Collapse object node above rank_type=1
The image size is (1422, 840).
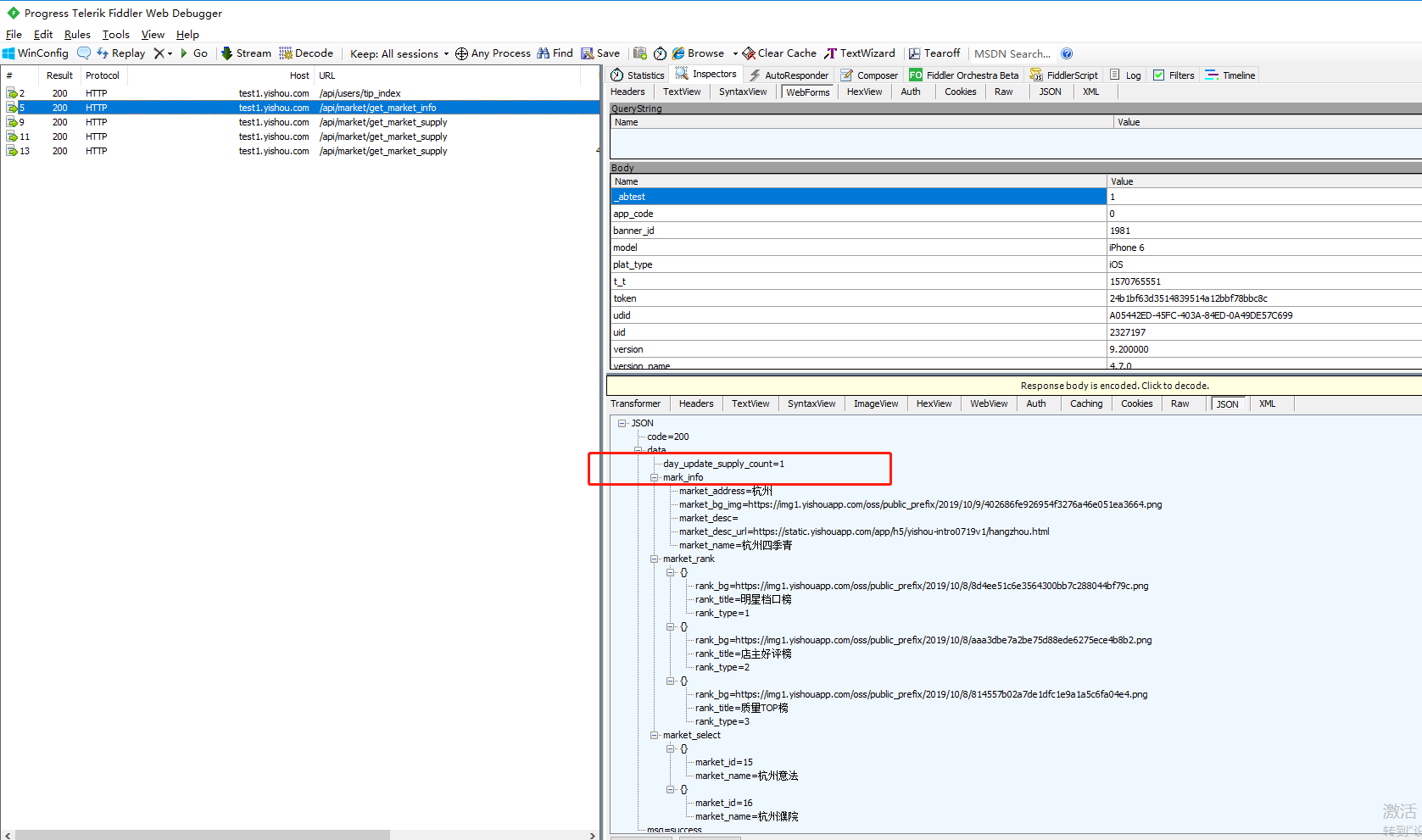[x=670, y=572]
